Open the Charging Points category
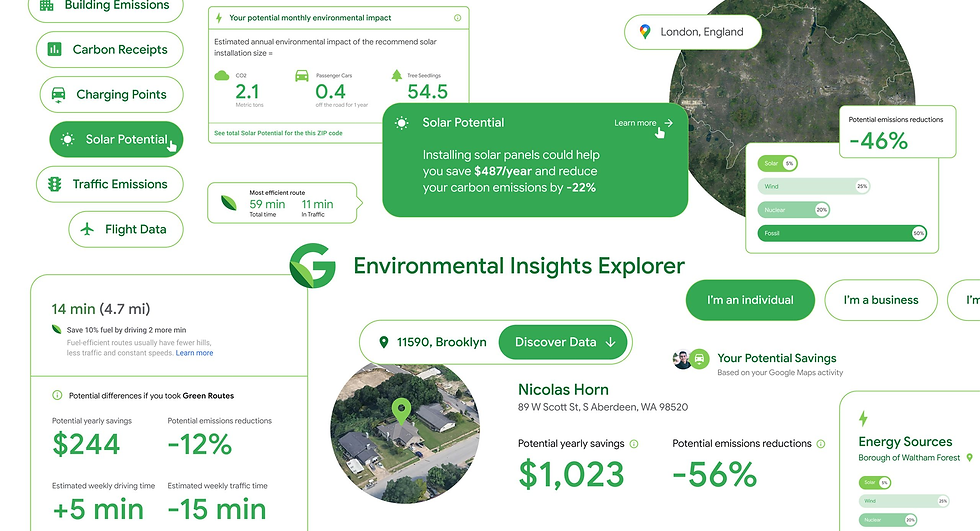The image size is (980, 531). pos(111,94)
